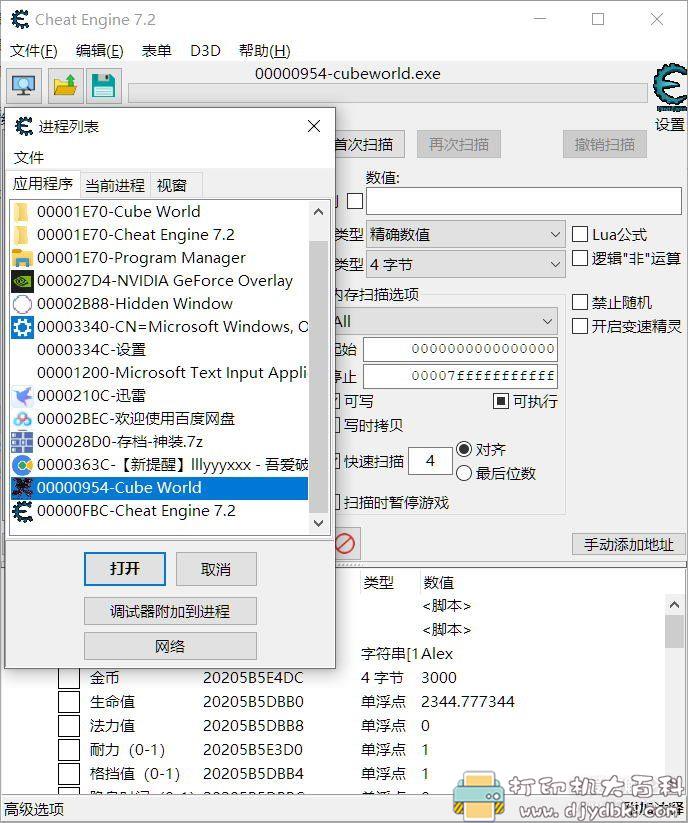The image size is (688, 823).
Task: Click the Cheat Engine logo above 设置
Action: 670,87
